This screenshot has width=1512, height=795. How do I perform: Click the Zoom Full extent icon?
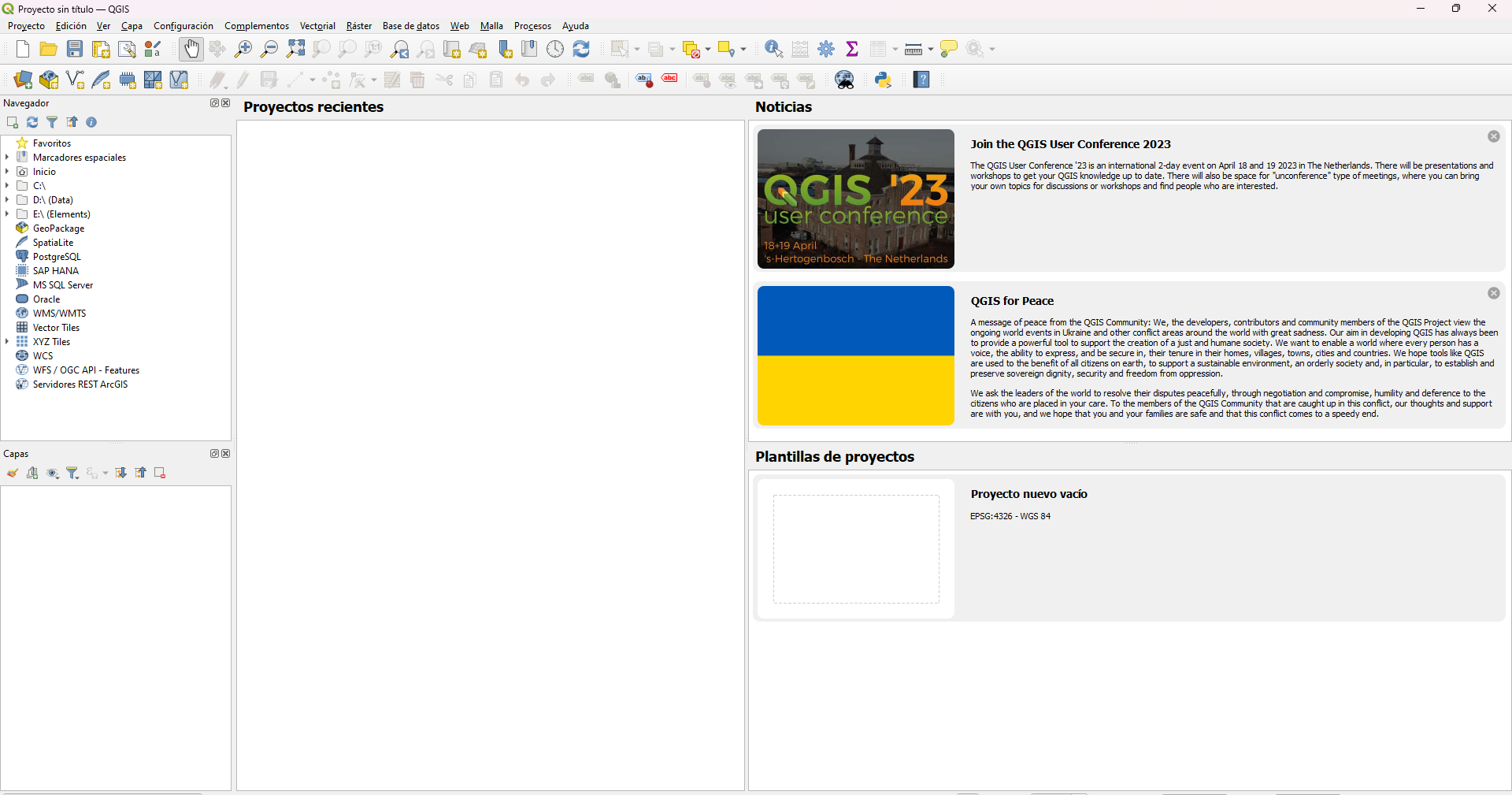[x=295, y=49]
